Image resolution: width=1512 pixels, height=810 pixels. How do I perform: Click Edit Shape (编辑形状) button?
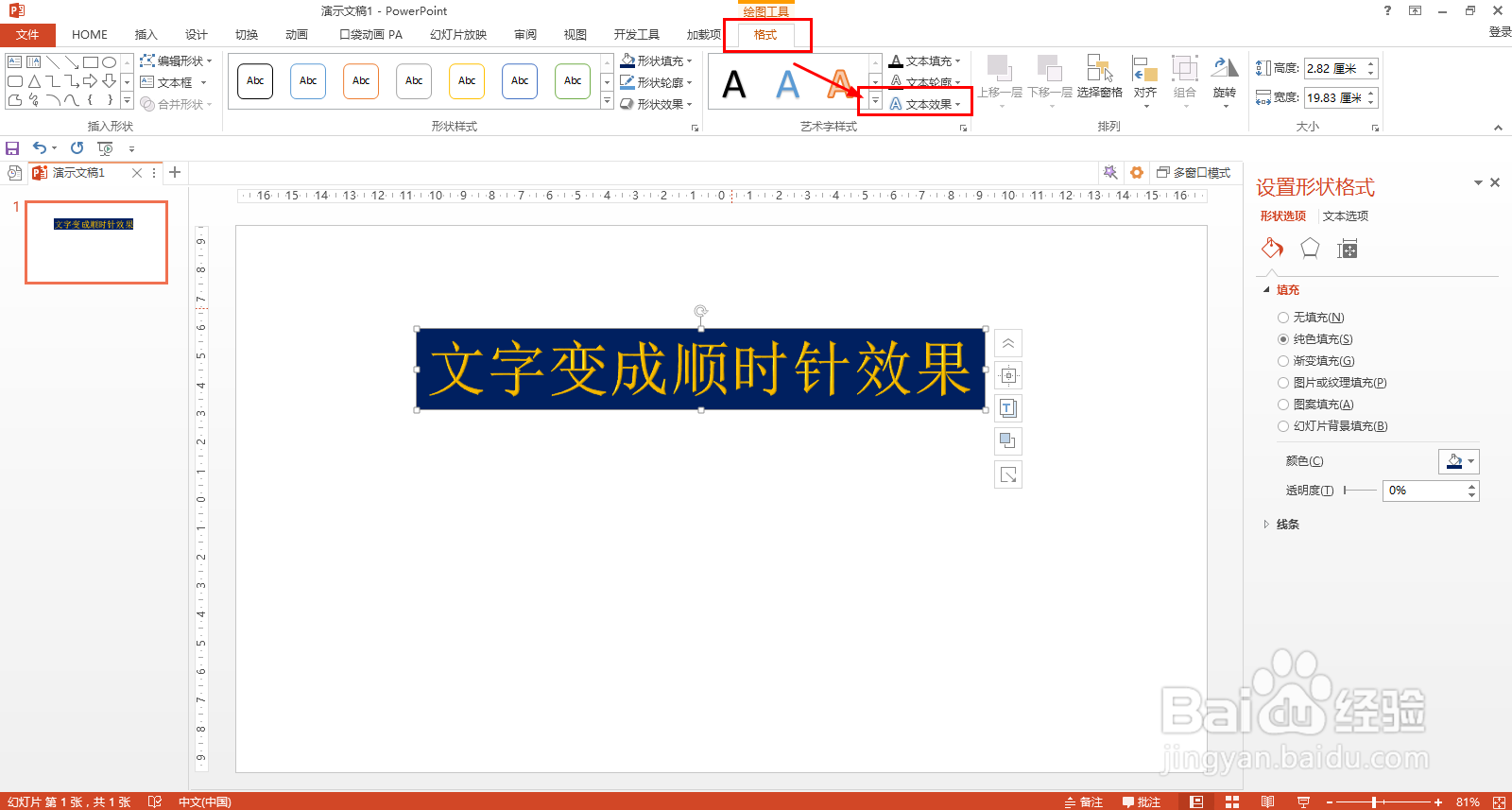coord(176,60)
